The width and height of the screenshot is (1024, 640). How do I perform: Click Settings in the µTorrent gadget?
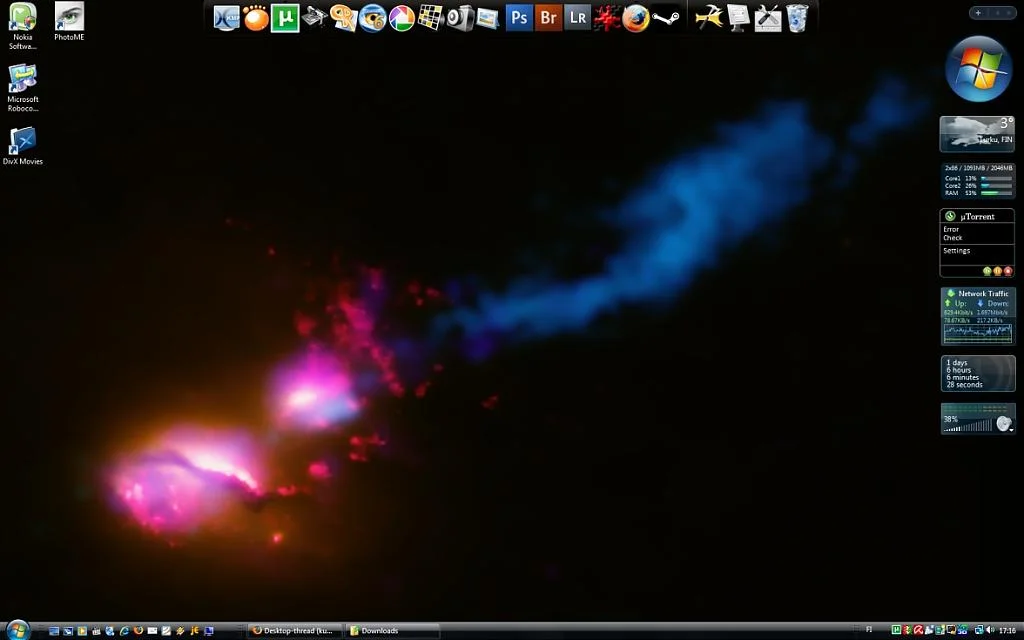pos(957,251)
